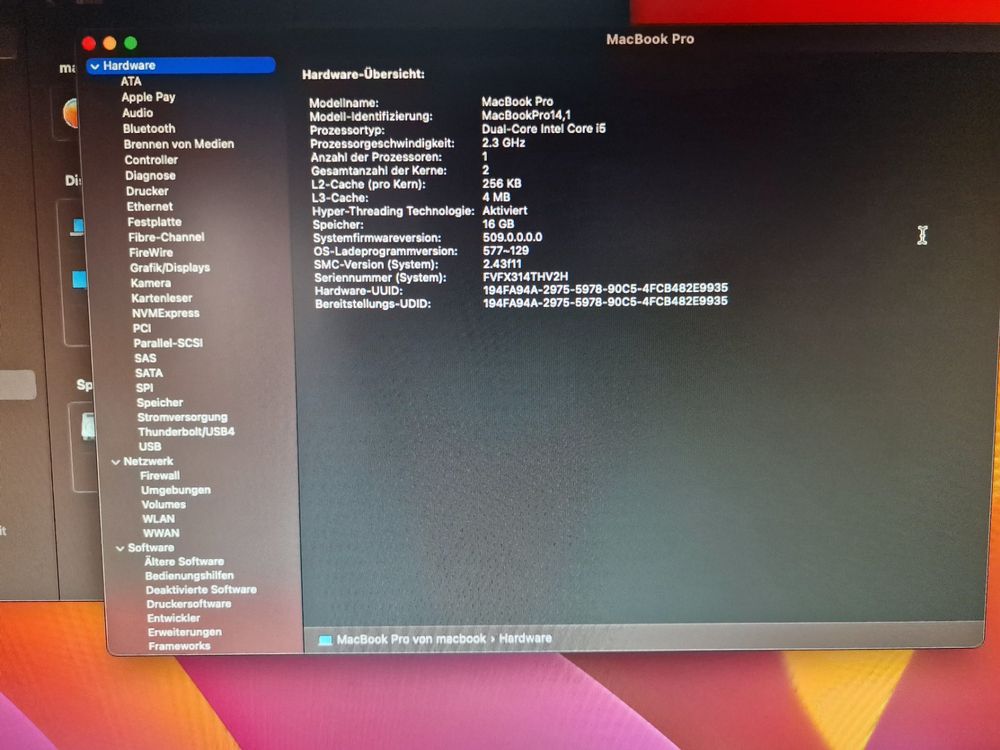This screenshot has width=1000, height=750.
Task: Click Hardware breadcrumb in path bar
Action: [x=526, y=638]
